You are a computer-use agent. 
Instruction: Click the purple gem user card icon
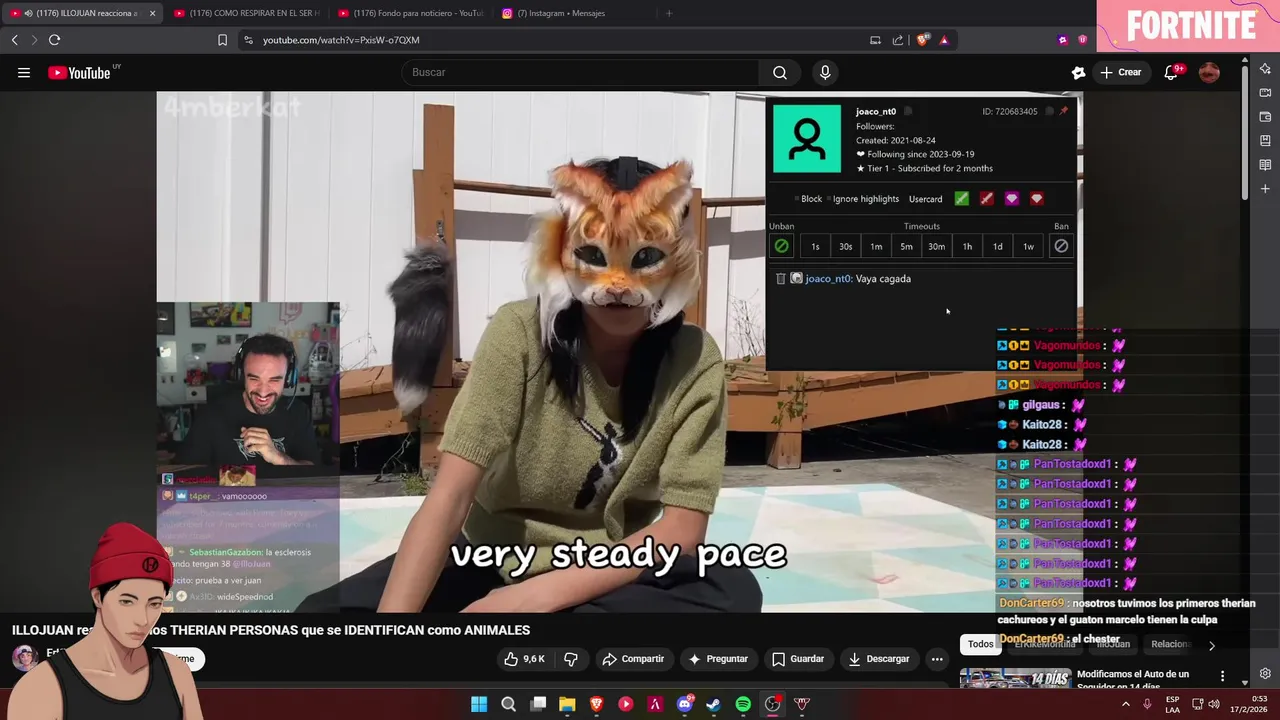pyautogui.click(x=1012, y=199)
